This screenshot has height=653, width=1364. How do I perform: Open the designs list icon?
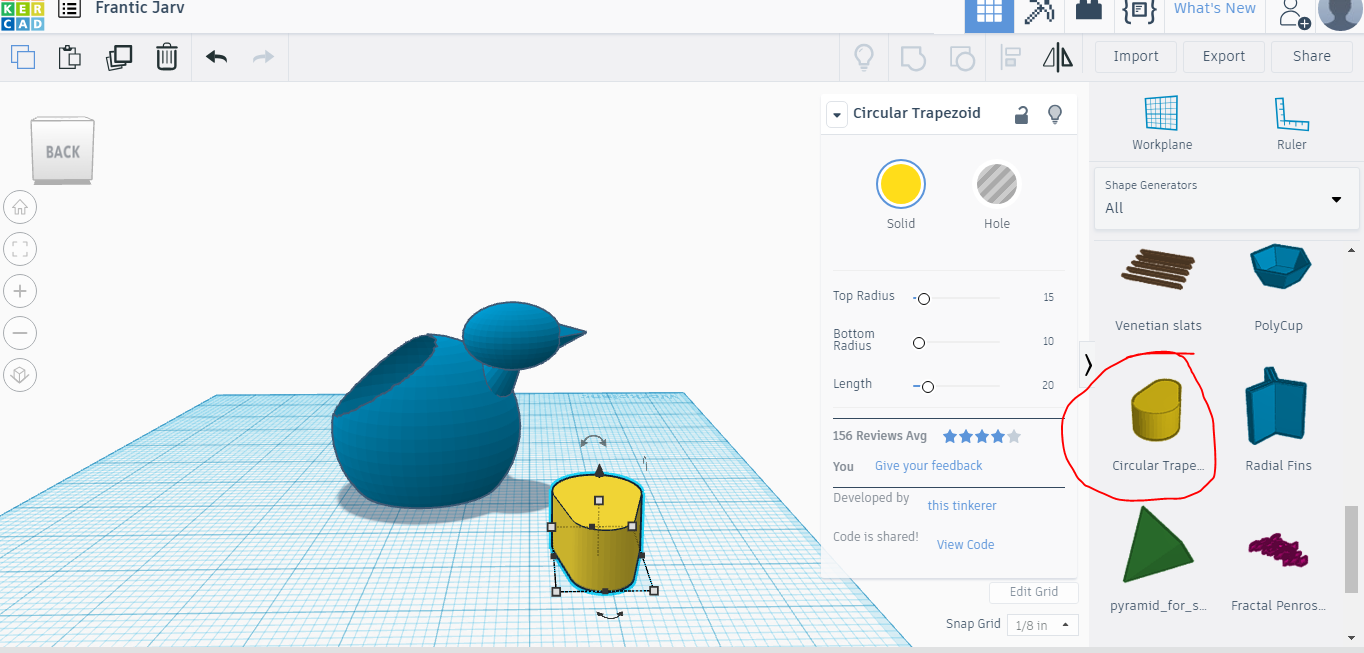pyautogui.click(x=69, y=9)
